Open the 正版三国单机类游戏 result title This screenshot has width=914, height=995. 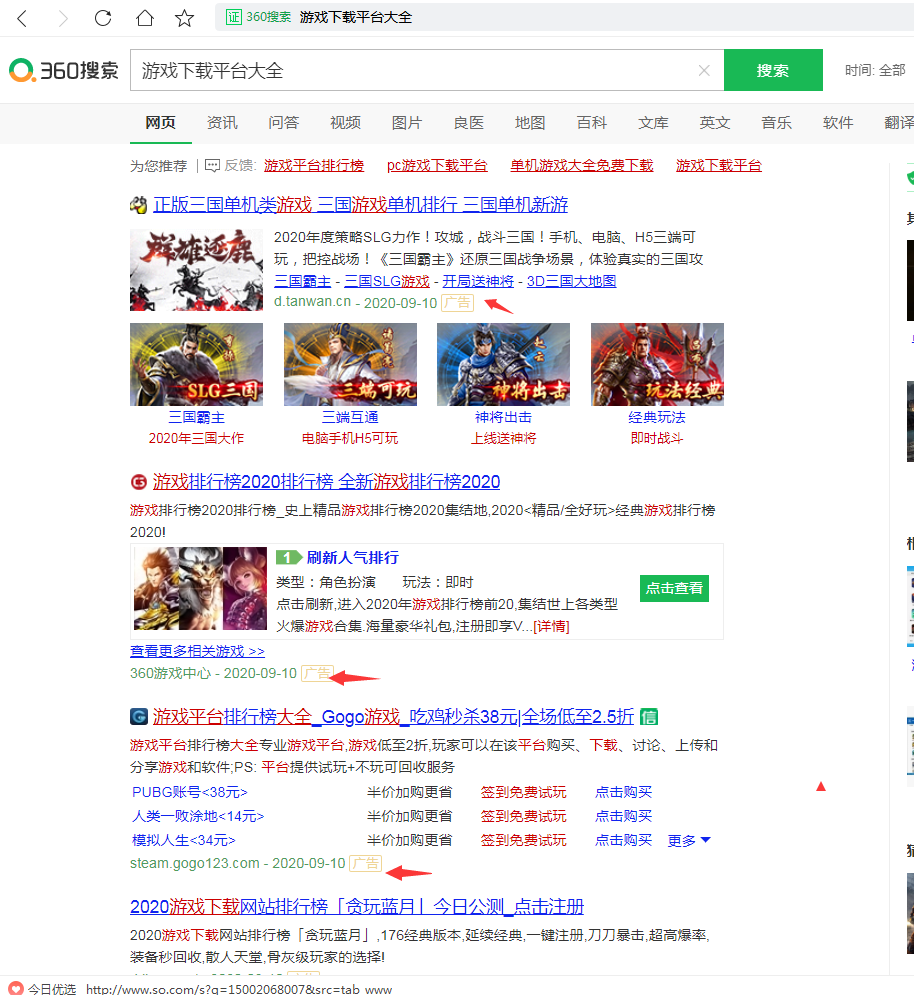[x=361, y=205]
